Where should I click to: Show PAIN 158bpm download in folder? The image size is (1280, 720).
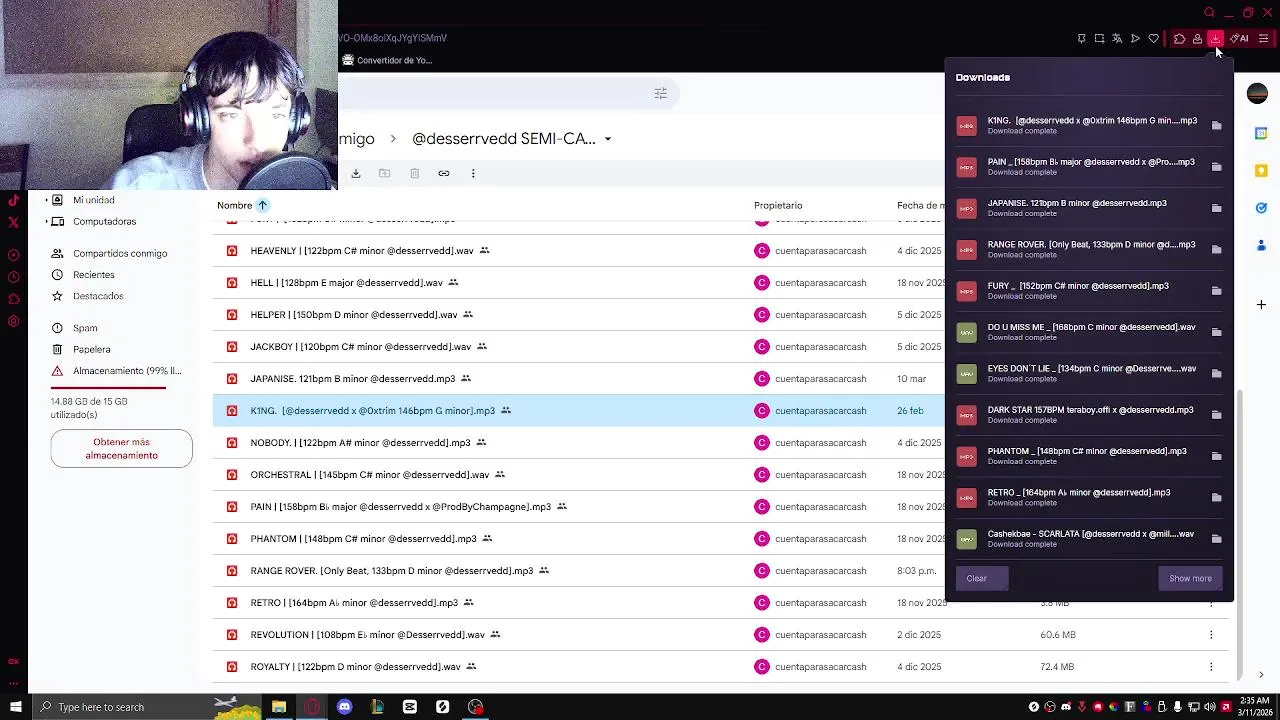(1216, 167)
